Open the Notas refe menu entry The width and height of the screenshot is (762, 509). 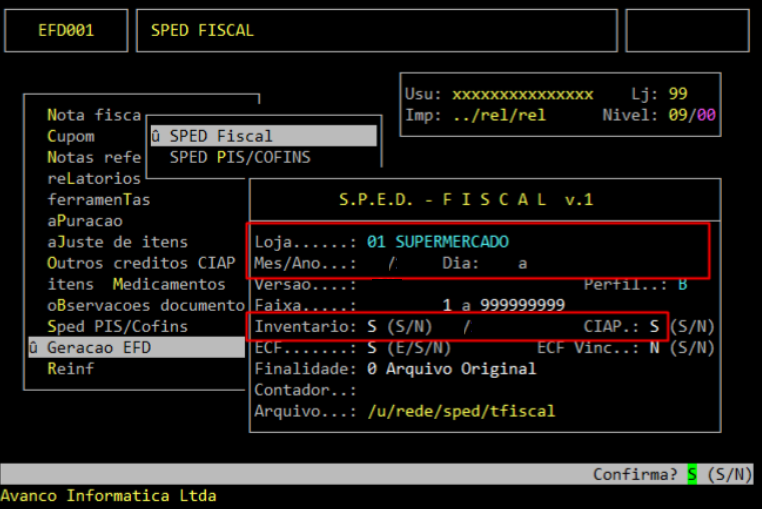point(94,158)
